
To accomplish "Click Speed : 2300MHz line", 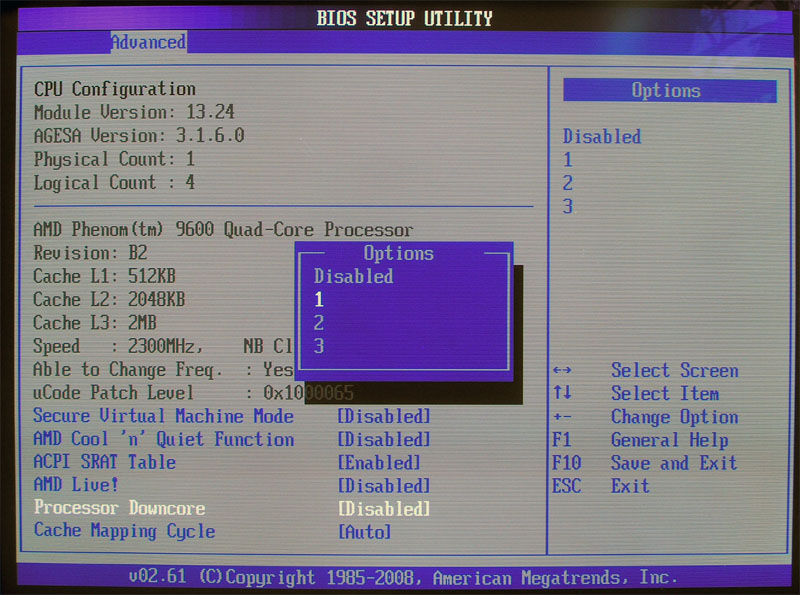I will [x=118, y=346].
